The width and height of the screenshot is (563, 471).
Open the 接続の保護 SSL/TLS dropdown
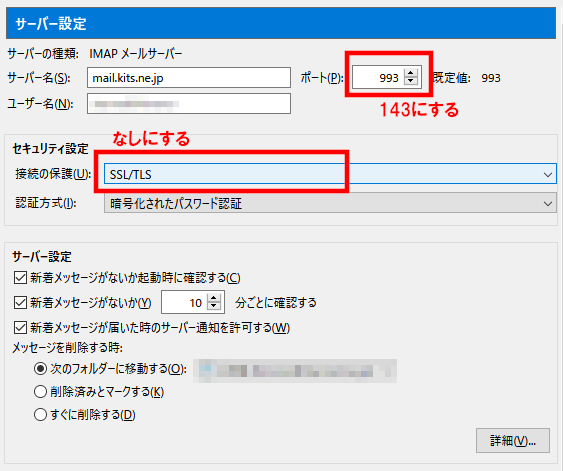[x=330, y=174]
